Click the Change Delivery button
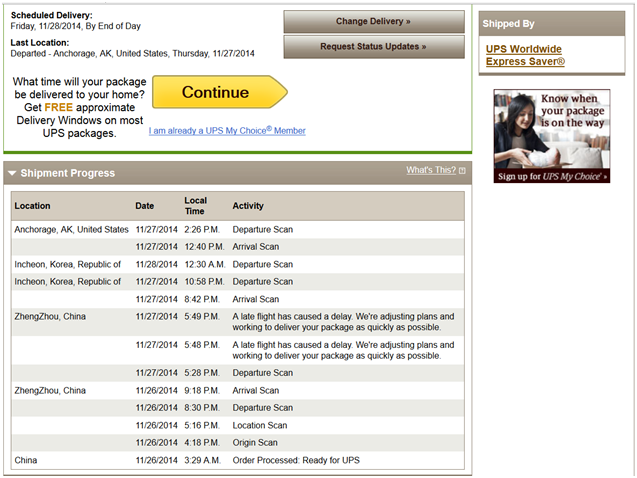The width and height of the screenshot is (637, 478). pyautogui.click(x=374, y=22)
